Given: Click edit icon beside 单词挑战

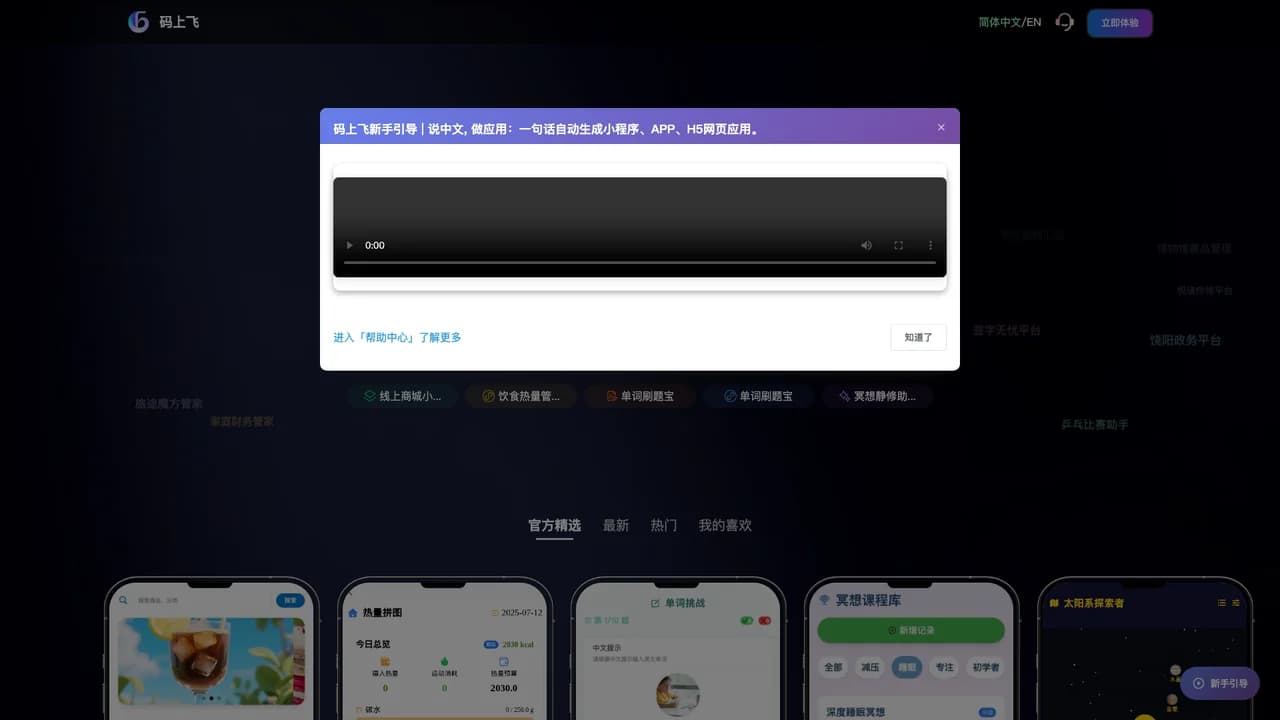Looking at the screenshot, I should 655,603.
